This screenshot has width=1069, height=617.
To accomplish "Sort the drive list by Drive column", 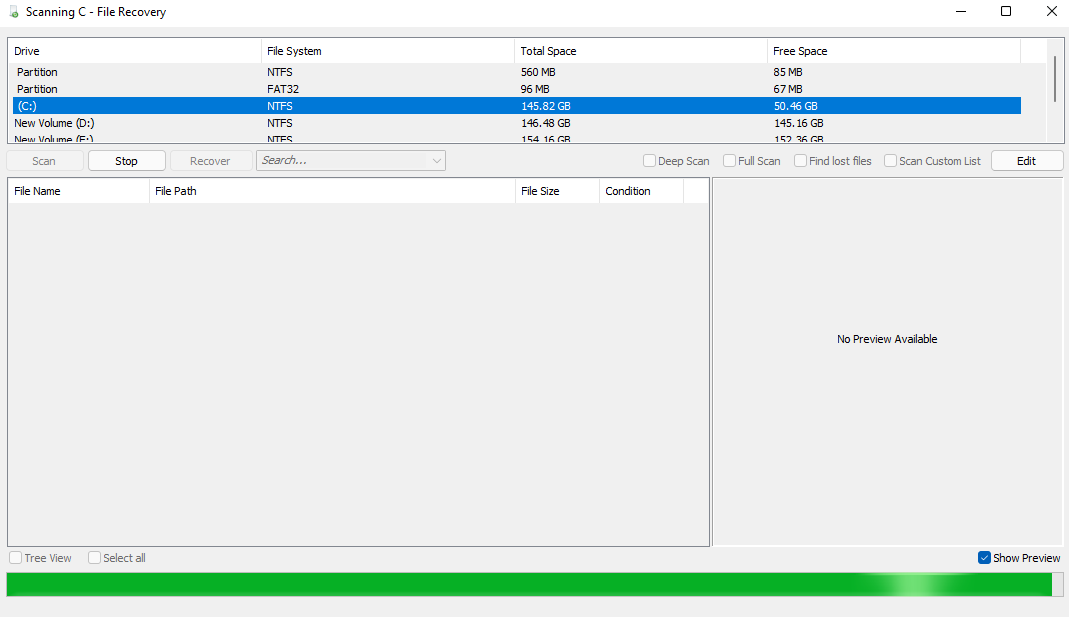I will [x=134, y=51].
